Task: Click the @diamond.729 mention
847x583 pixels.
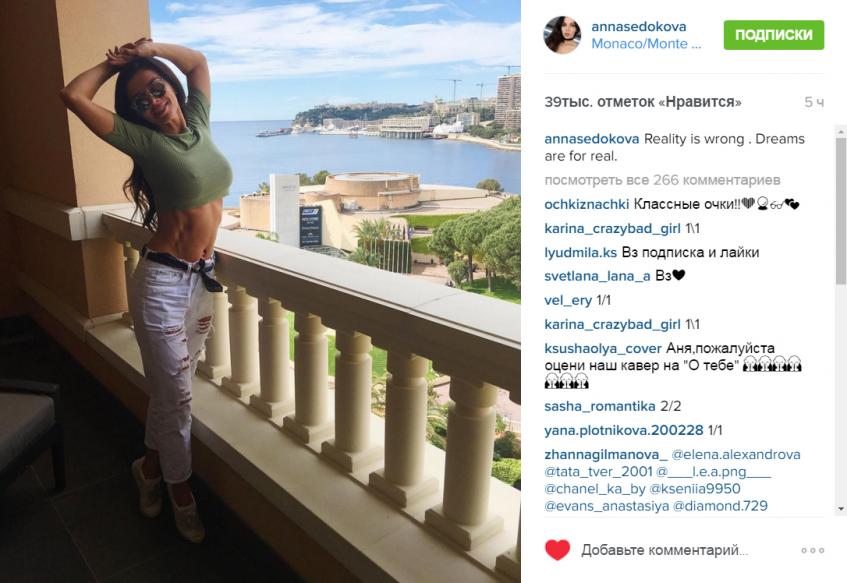Action: point(720,506)
